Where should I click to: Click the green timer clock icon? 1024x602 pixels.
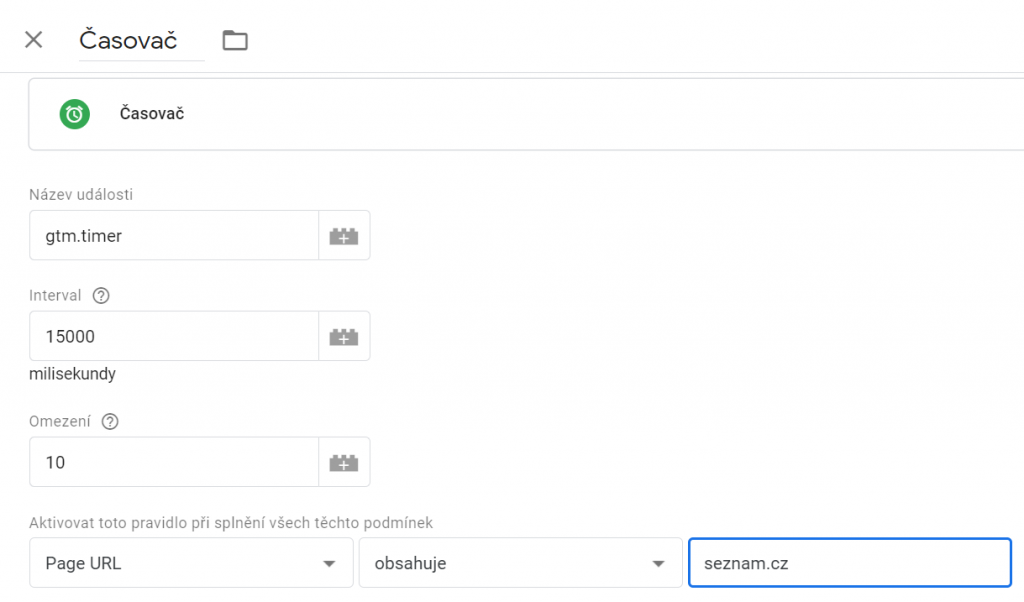pyautogui.click(x=74, y=114)
